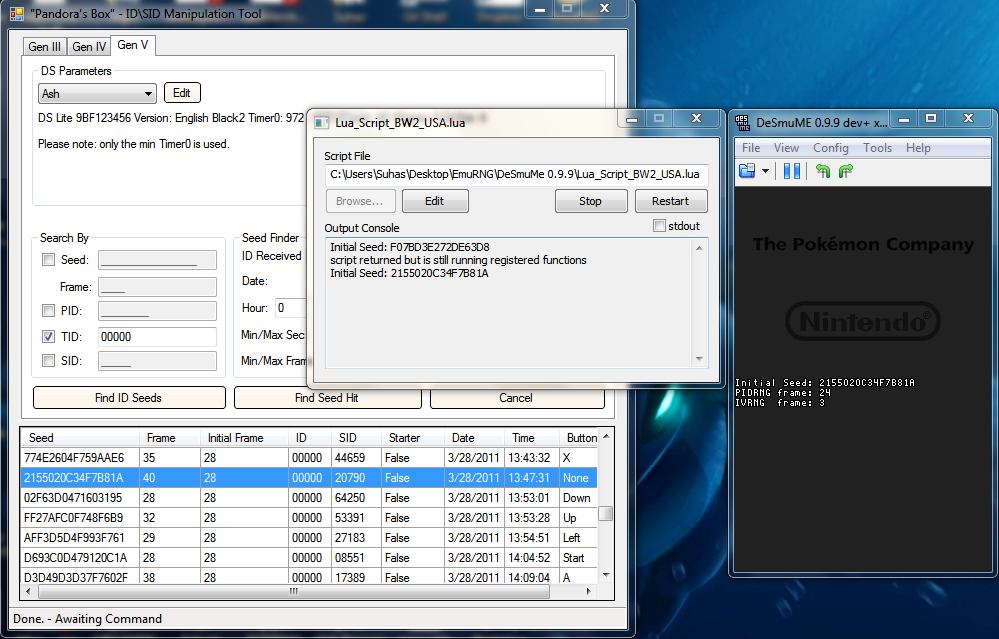Click the Hour input field showing 0
The image size is (999, 639).
[291, 308]
